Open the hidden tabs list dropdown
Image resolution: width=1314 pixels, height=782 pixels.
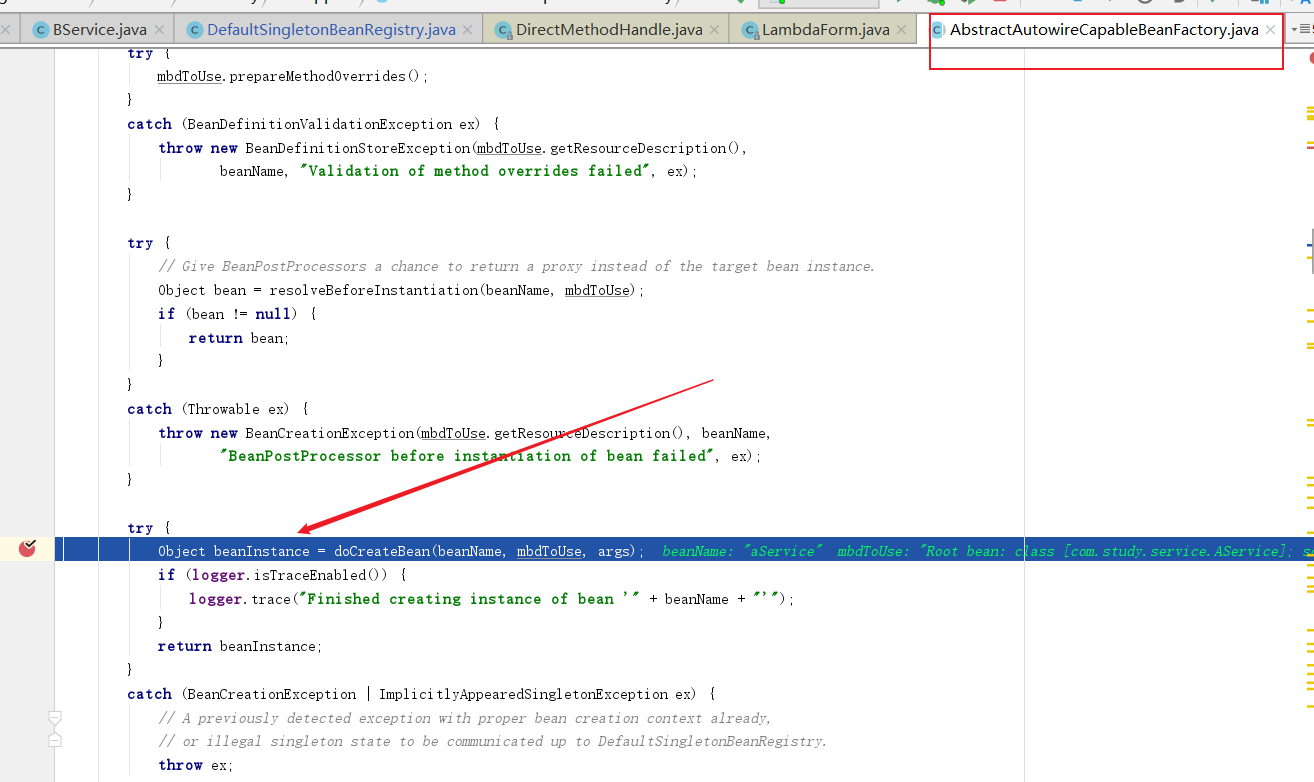[1302, 30]
